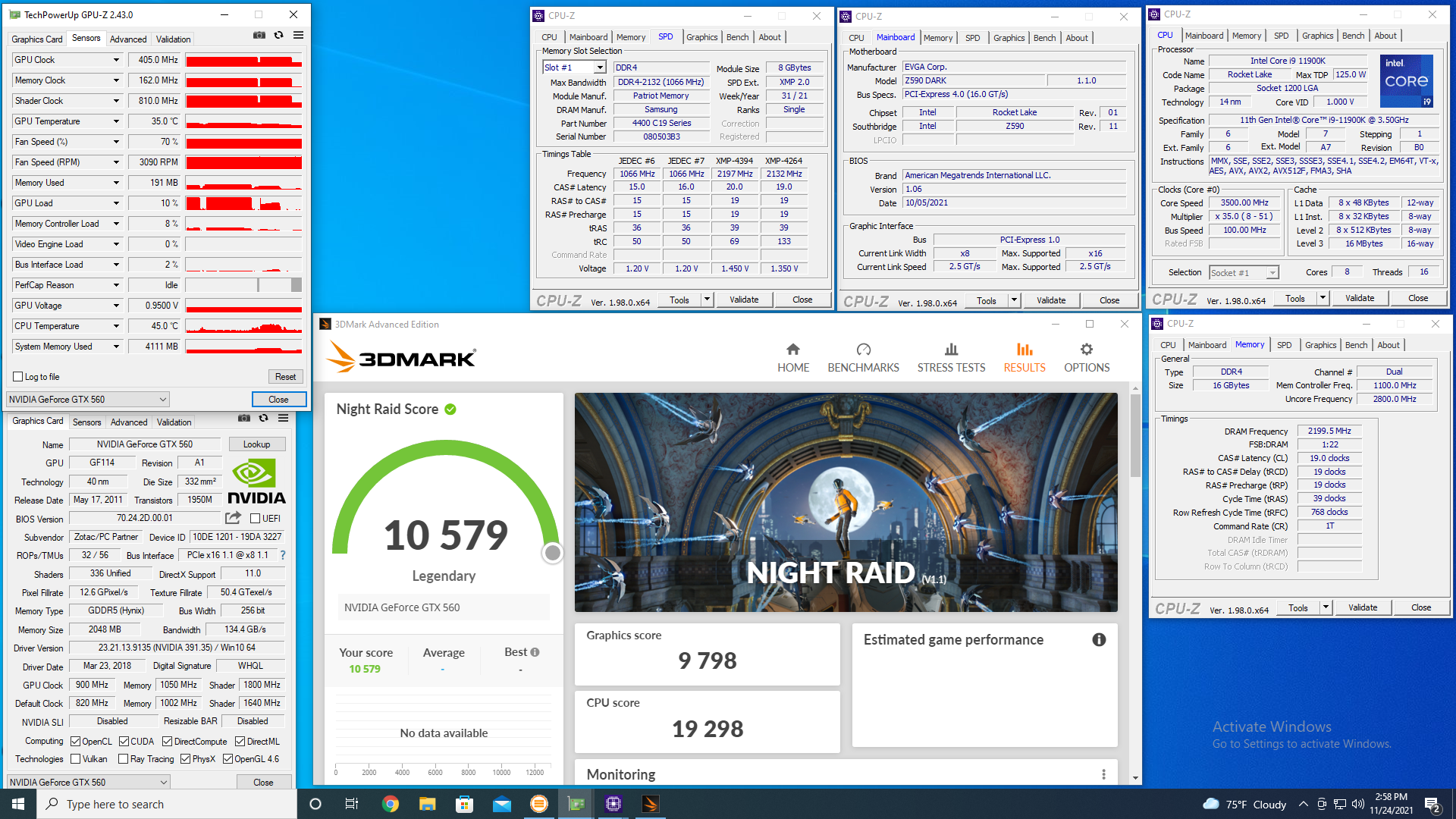Viewport: 1456px width, 819px height.
Task: Click info icon for Estimated game performance
Action: click(1099, 640)
